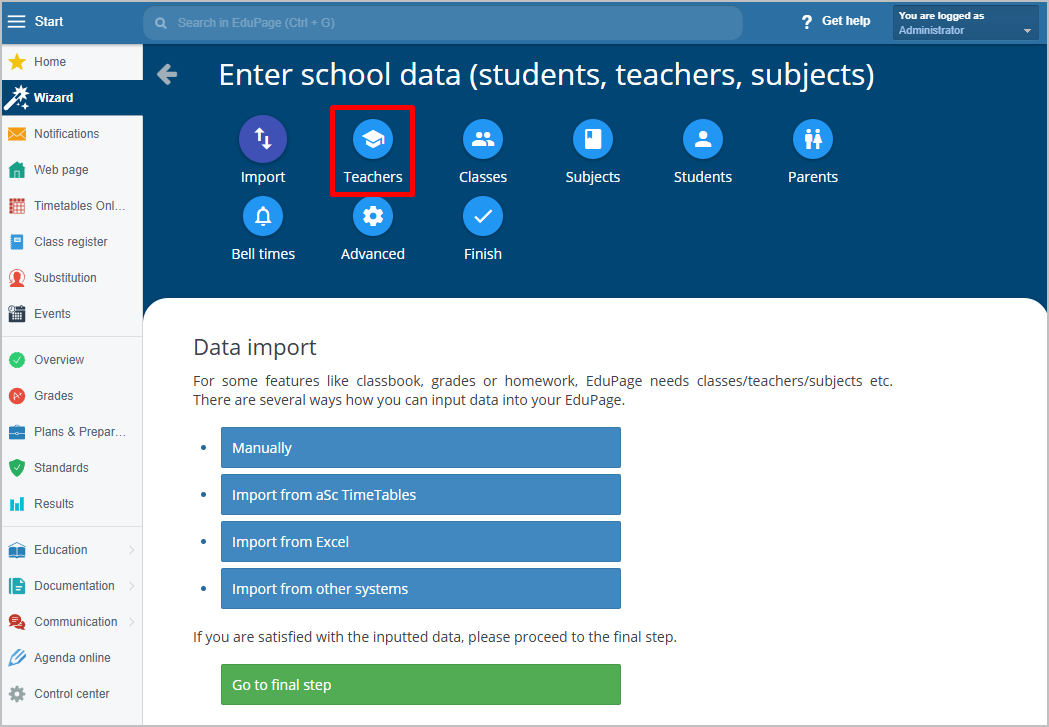
Task: Open Communication label in sidebar
Action: (x=76, y=622)
